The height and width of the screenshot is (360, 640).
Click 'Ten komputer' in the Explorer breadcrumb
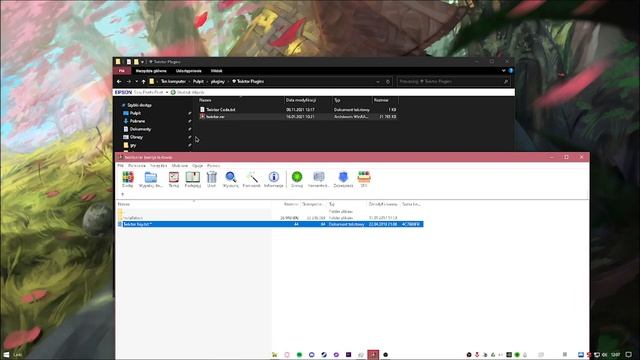pos(173,82)
